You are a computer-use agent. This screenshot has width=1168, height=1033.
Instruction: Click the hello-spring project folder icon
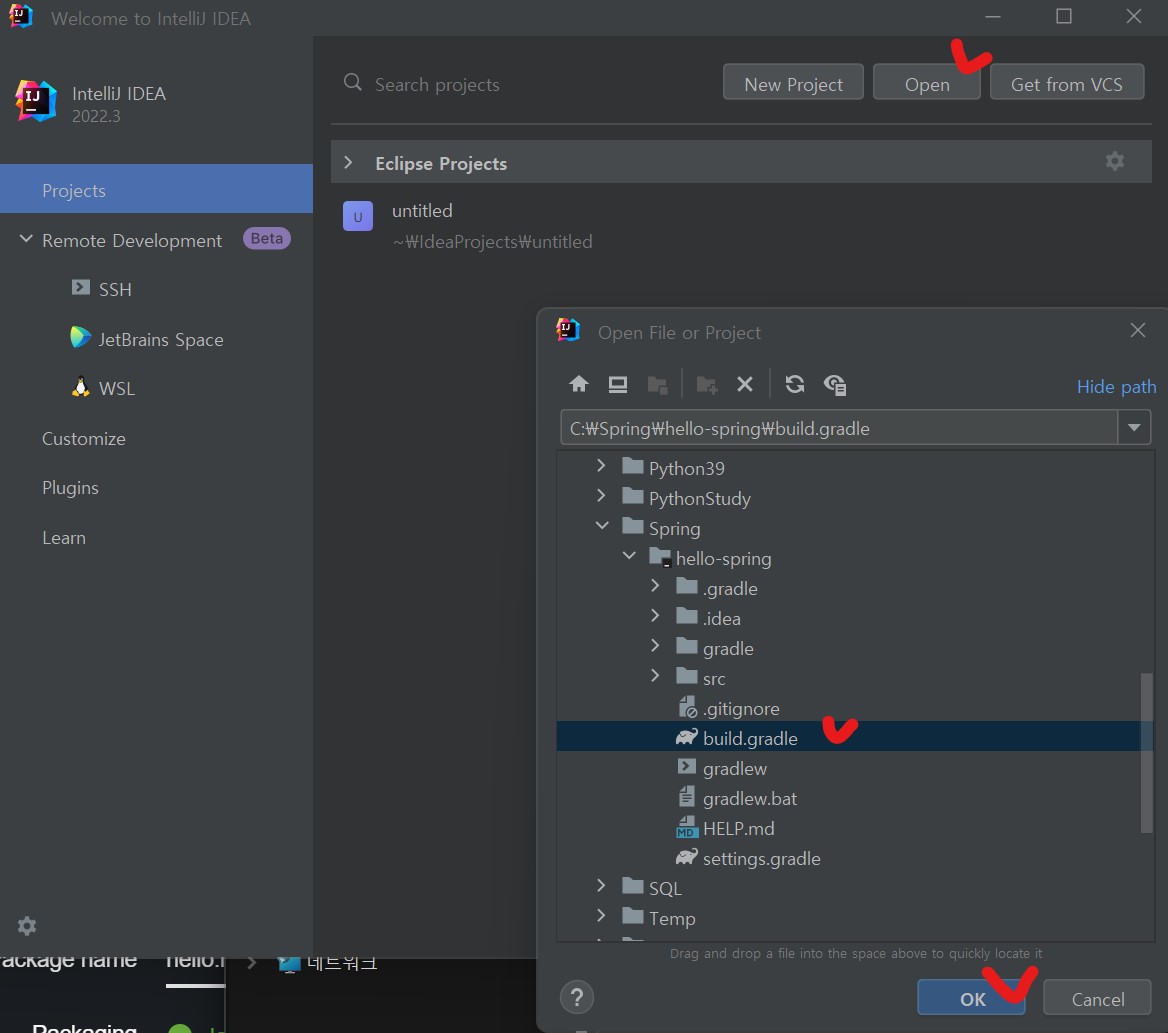[660, 557]
